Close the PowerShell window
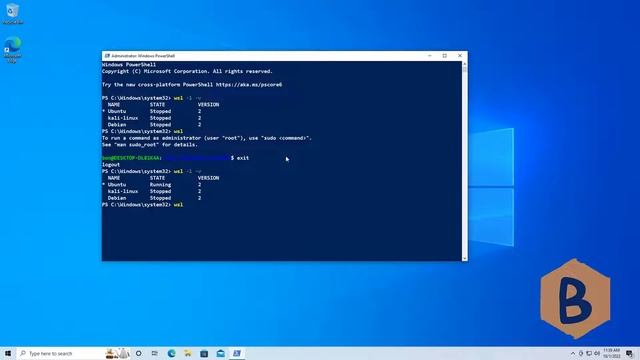This screenshot has width=640, height=360. click(460, 56)
